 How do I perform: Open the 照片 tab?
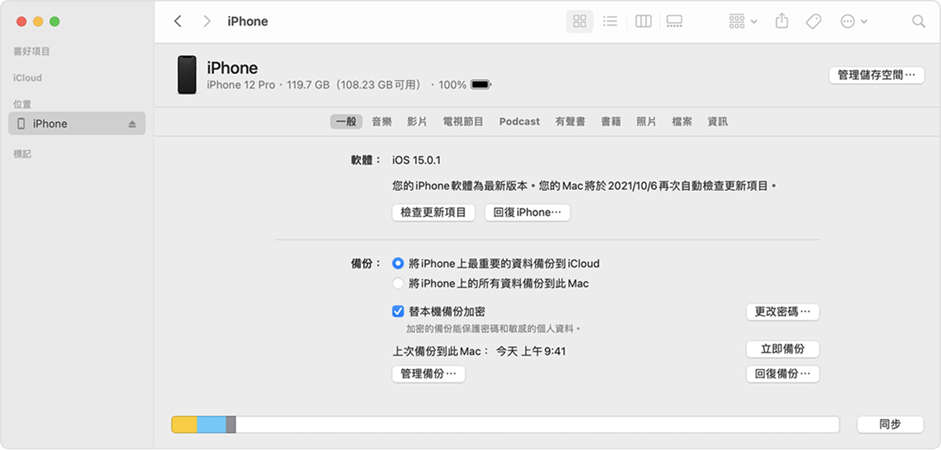pos(646,122)
